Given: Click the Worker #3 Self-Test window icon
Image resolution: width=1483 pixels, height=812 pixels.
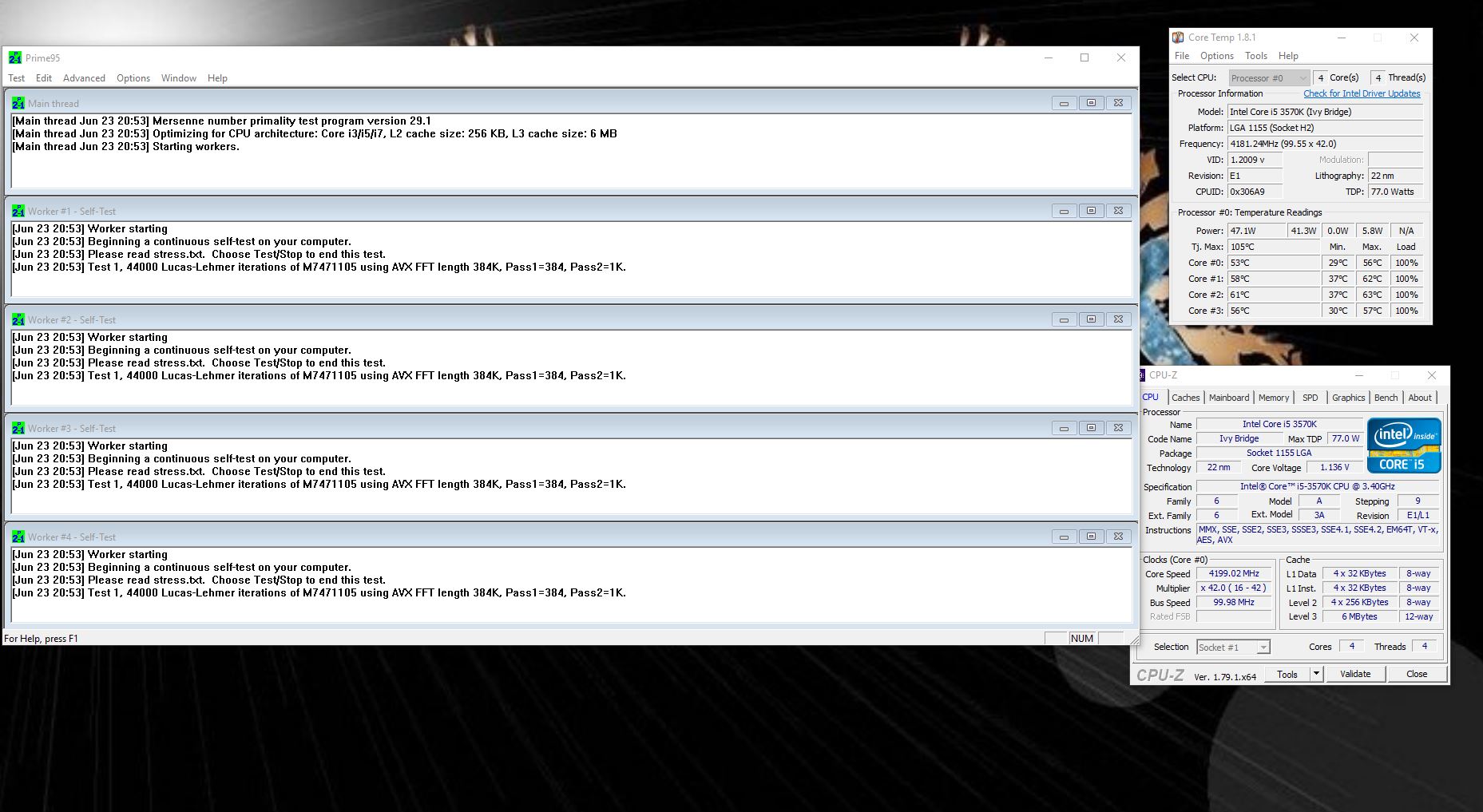Looking at the screenshot, I should tap(18, 428).
